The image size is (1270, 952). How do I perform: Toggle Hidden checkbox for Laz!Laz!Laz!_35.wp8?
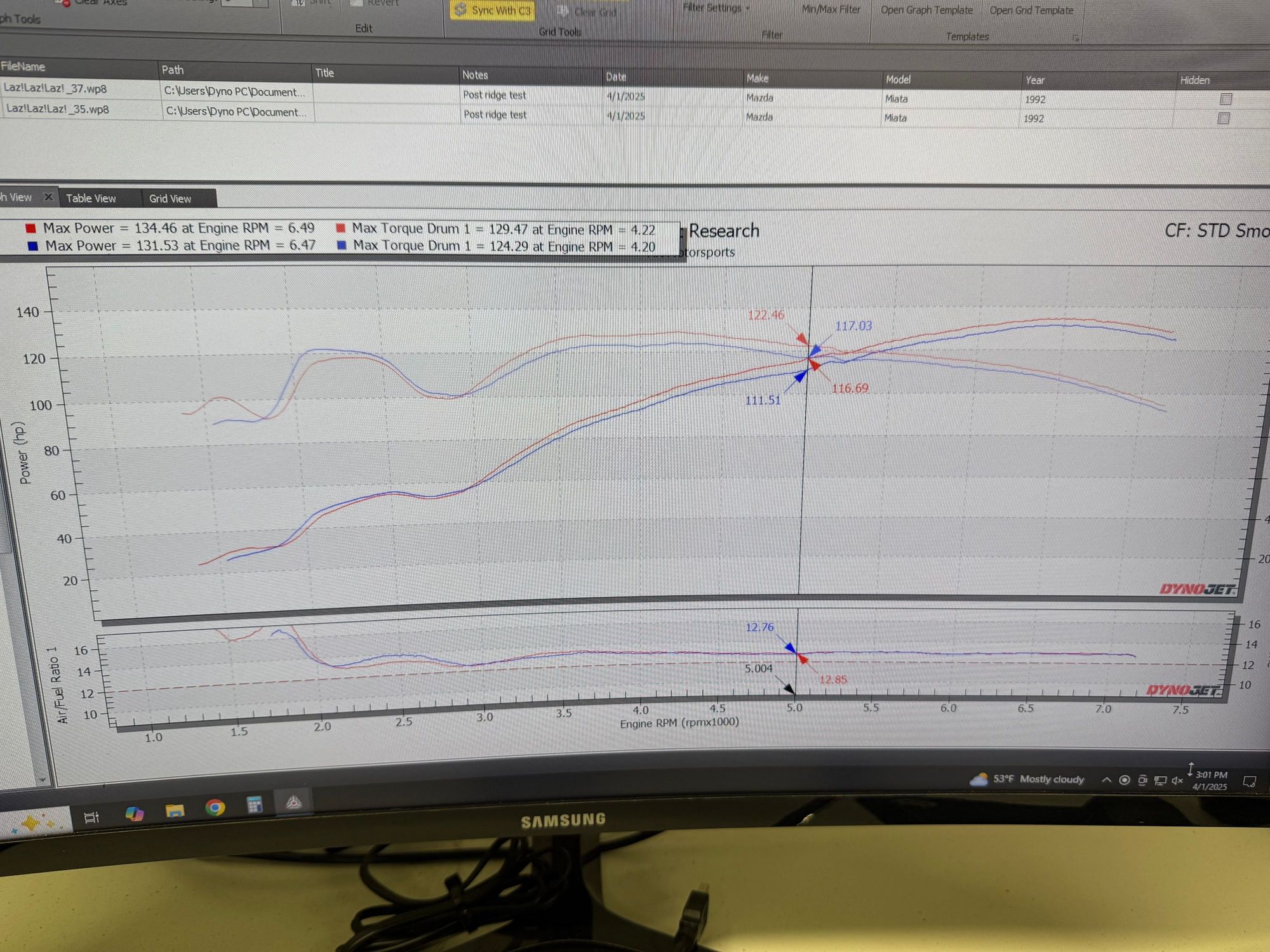pyautogui.click(x=1224, y=118)
